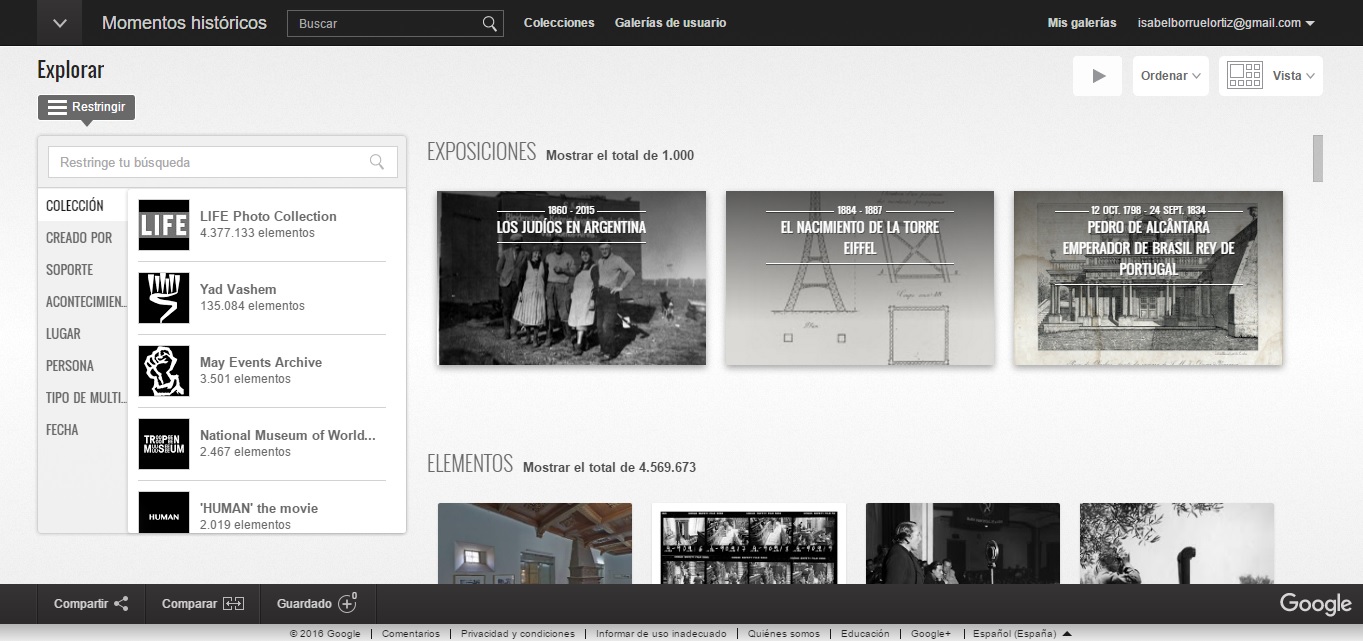Open the LIFE Photo Collection logo
Viewport: 1363px width, 641px height.
(163, 225)
